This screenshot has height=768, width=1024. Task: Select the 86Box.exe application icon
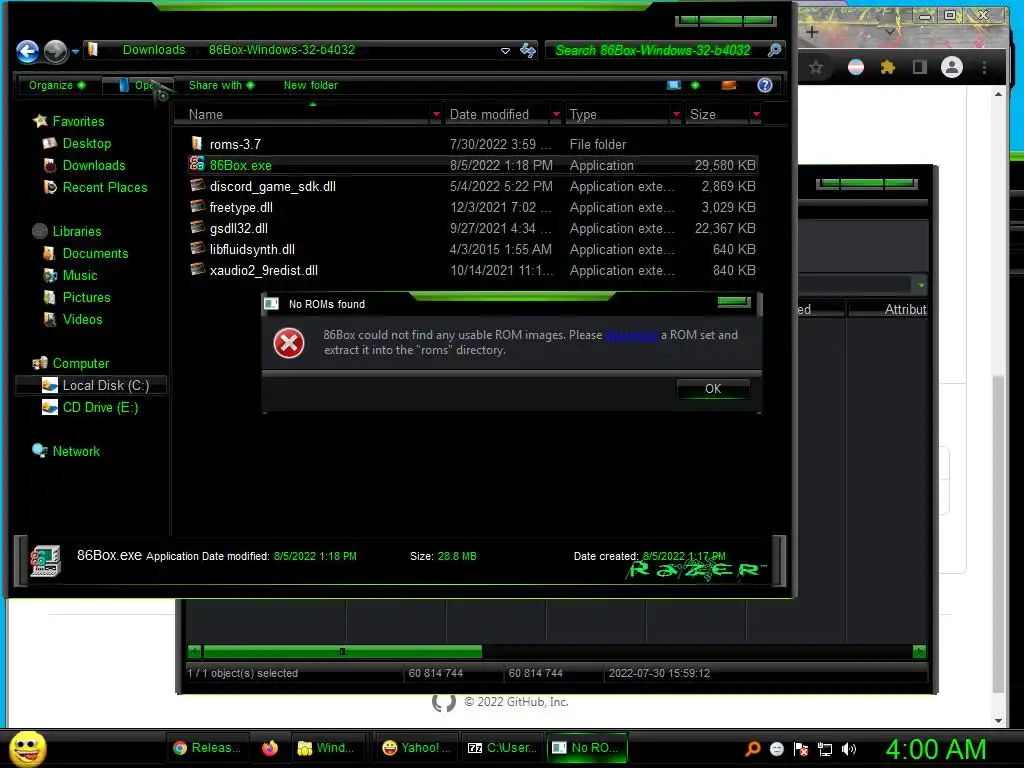[197, 164]
